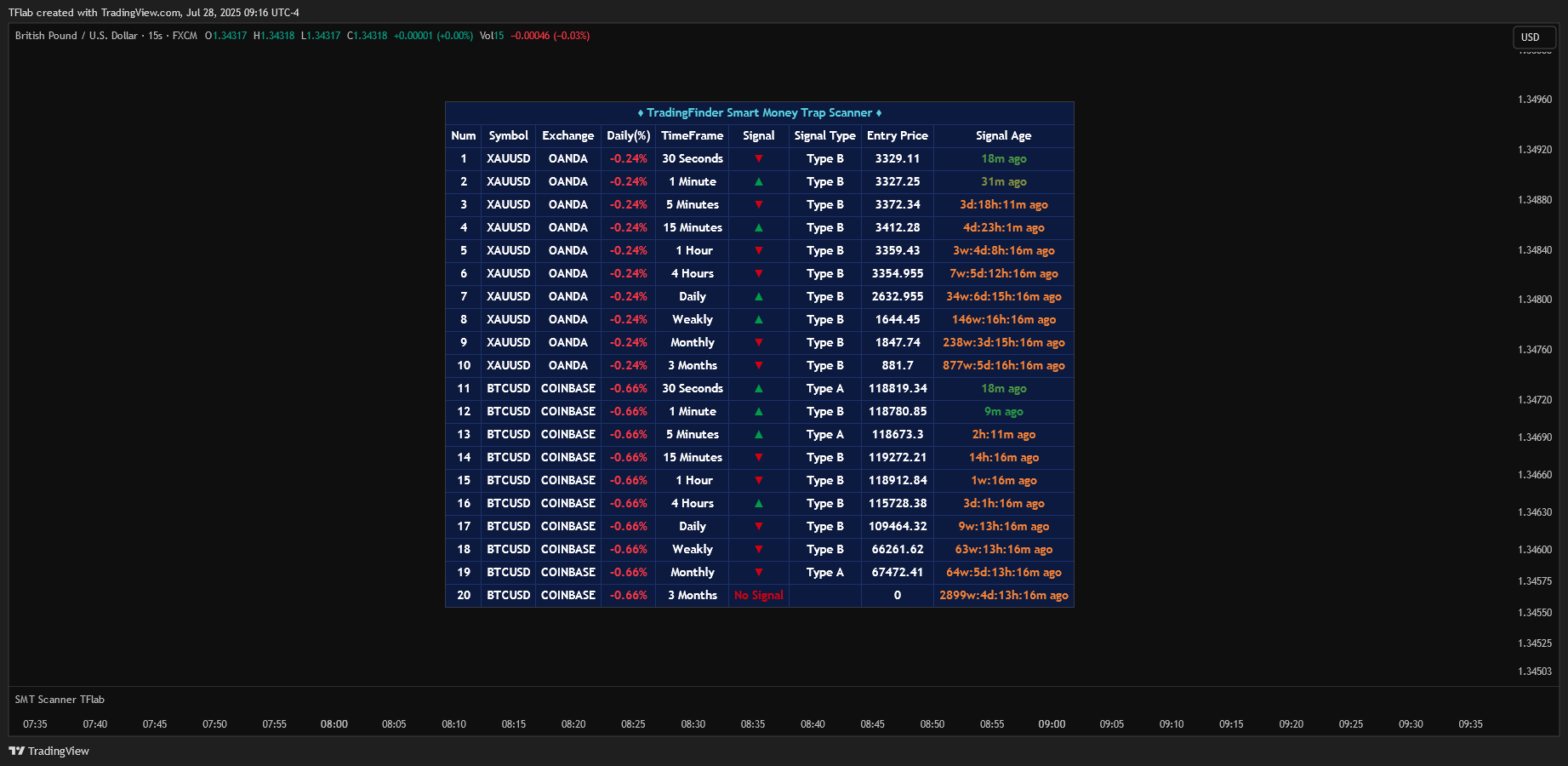Click the red down signal arrow in row 1
The height and width of the screenshot is (766, 1568).
coord(759,158)
